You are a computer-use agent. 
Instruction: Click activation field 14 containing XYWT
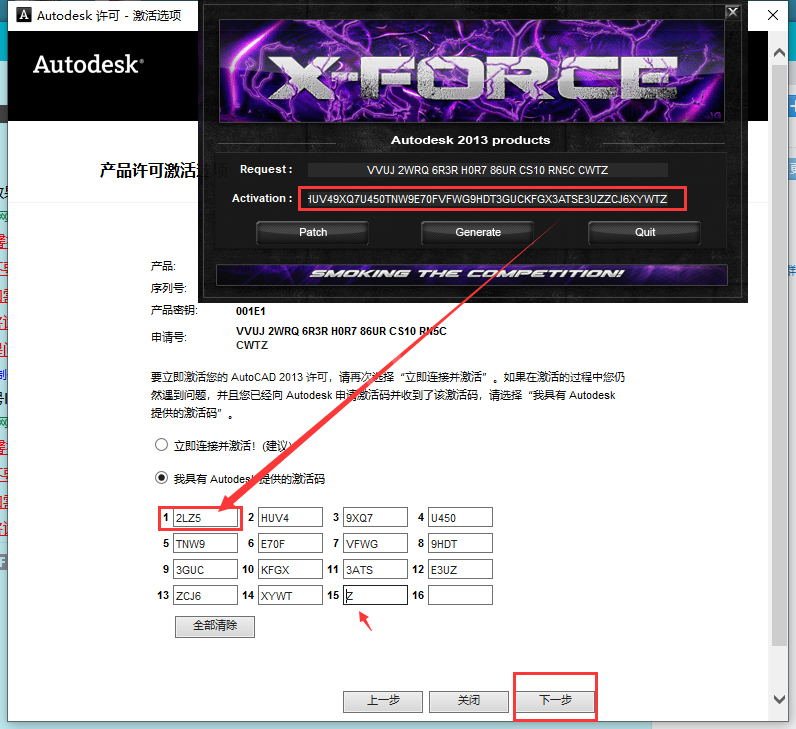pos(290,595)
